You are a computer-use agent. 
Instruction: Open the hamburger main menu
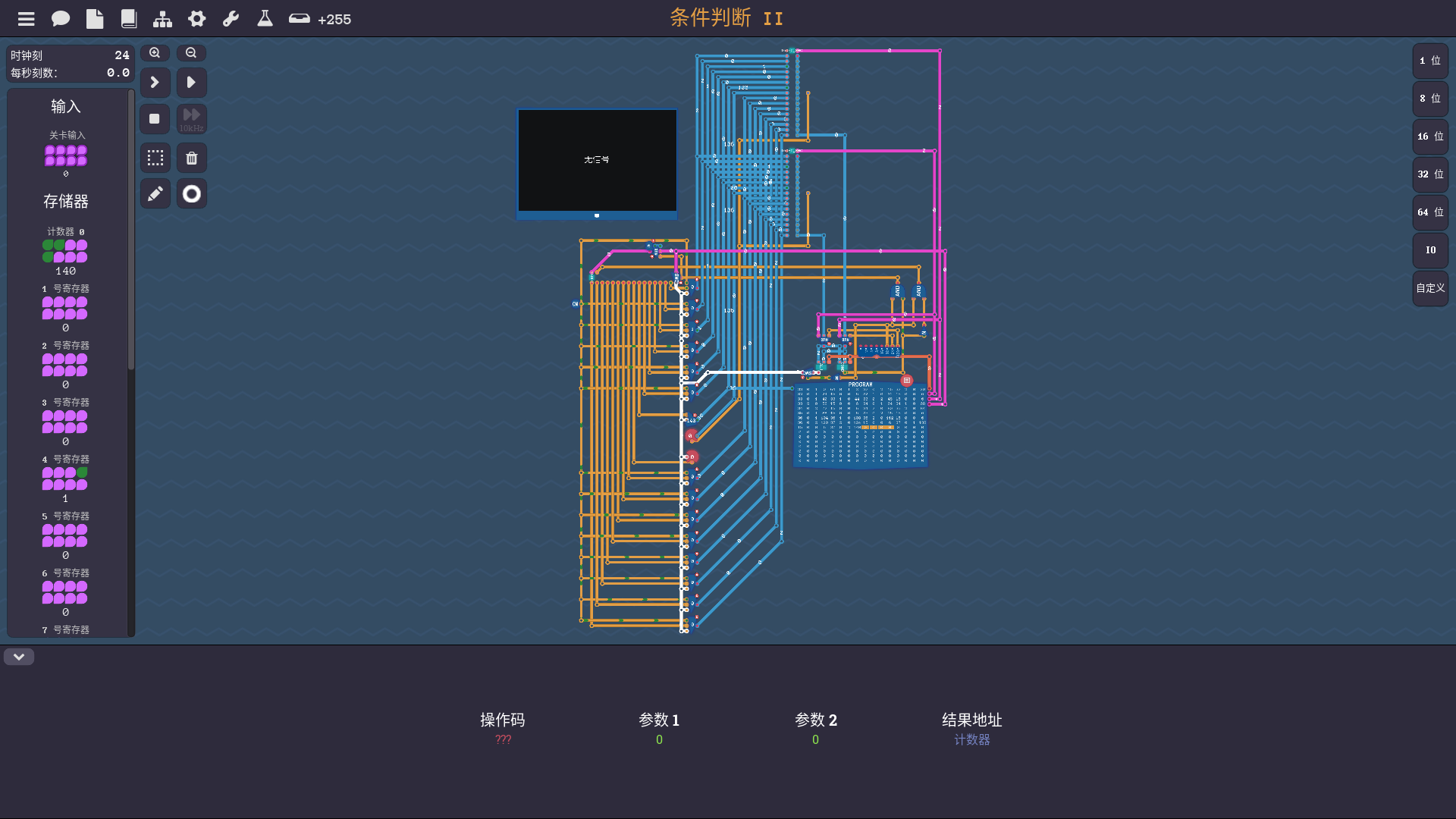click(26, 19)
